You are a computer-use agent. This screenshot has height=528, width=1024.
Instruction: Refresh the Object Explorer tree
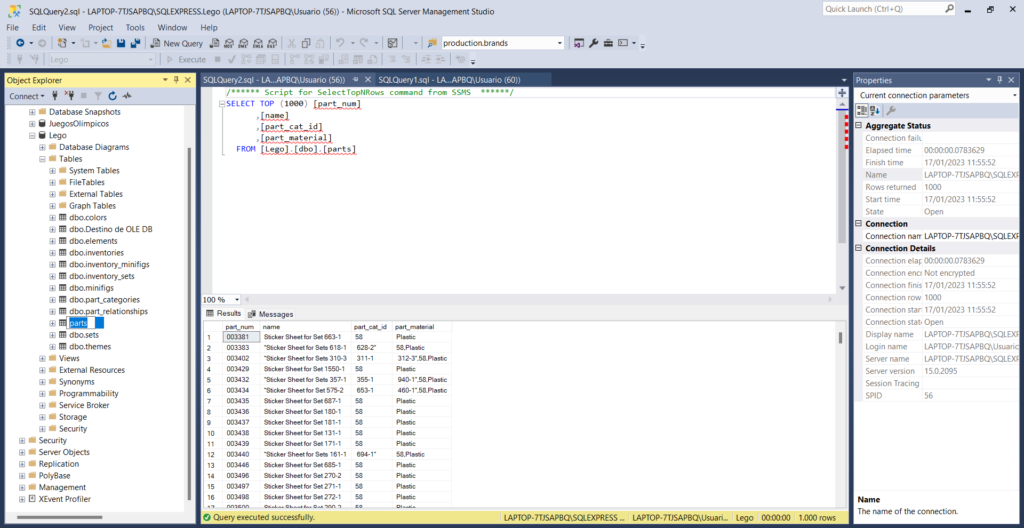[x=112, y=96]
